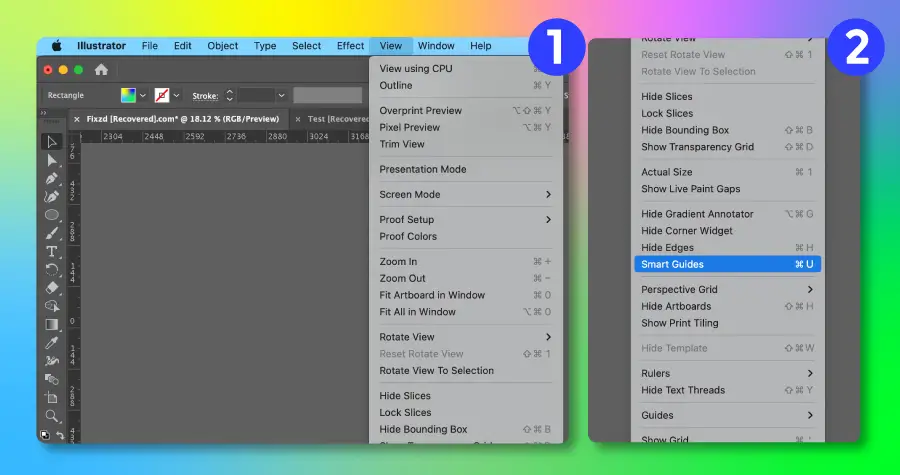The image size is (900, 475).
Task: Select the Direct Selection tool
Action: point(52,160)
